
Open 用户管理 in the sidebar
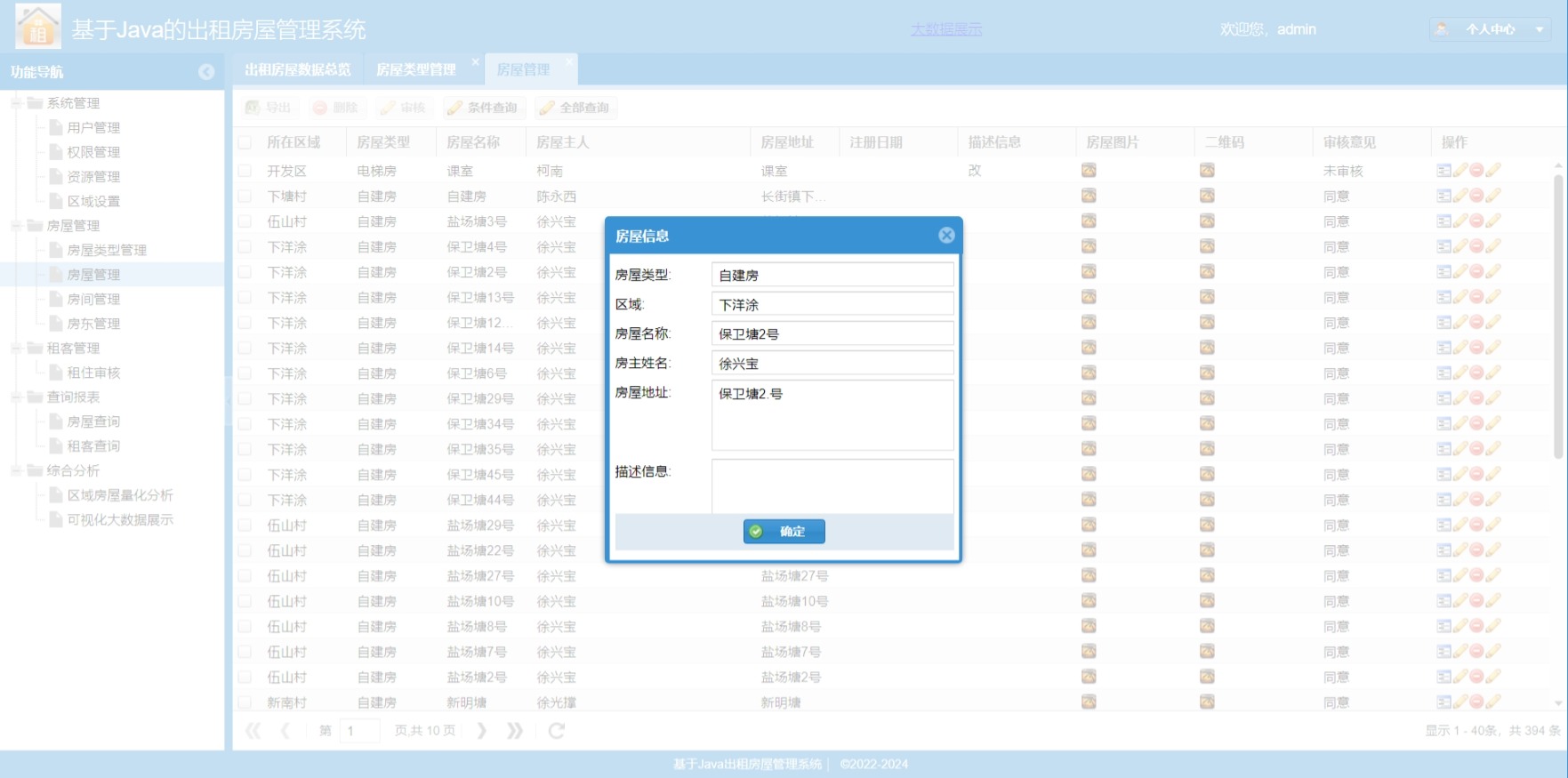click(93, 128)
